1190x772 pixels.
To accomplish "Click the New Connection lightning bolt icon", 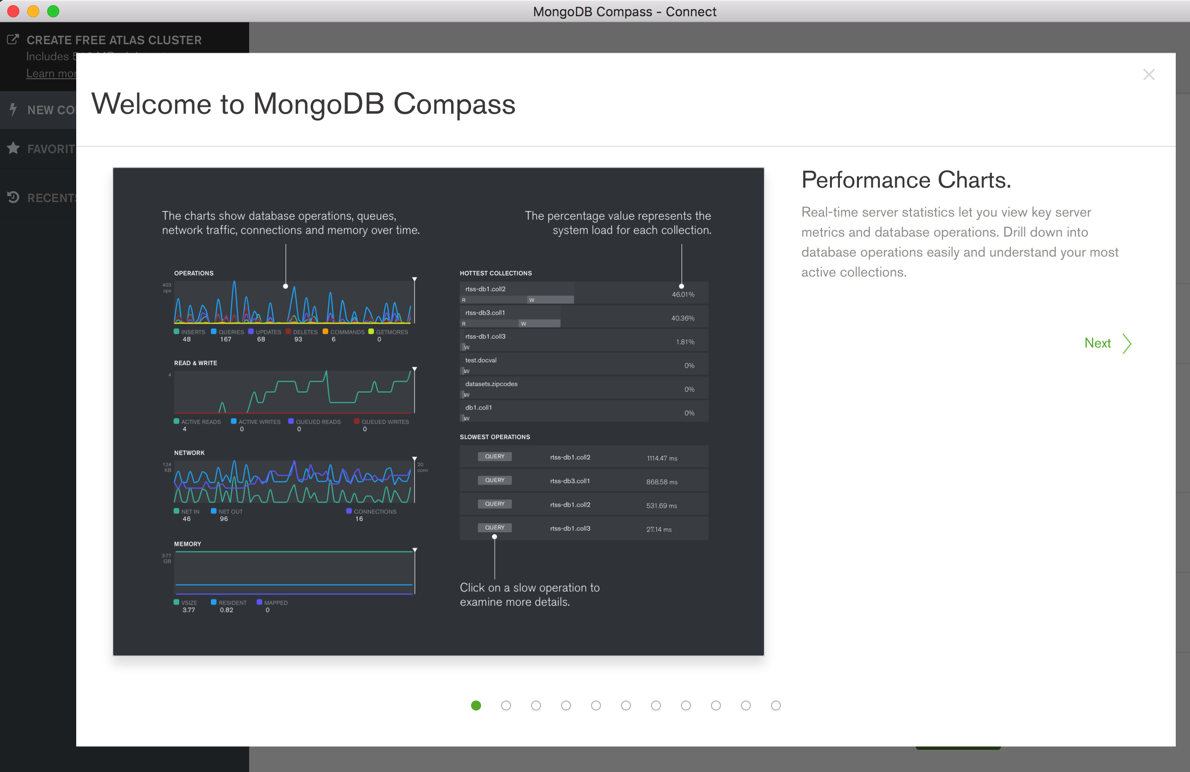I will click(x=13, y=109).
